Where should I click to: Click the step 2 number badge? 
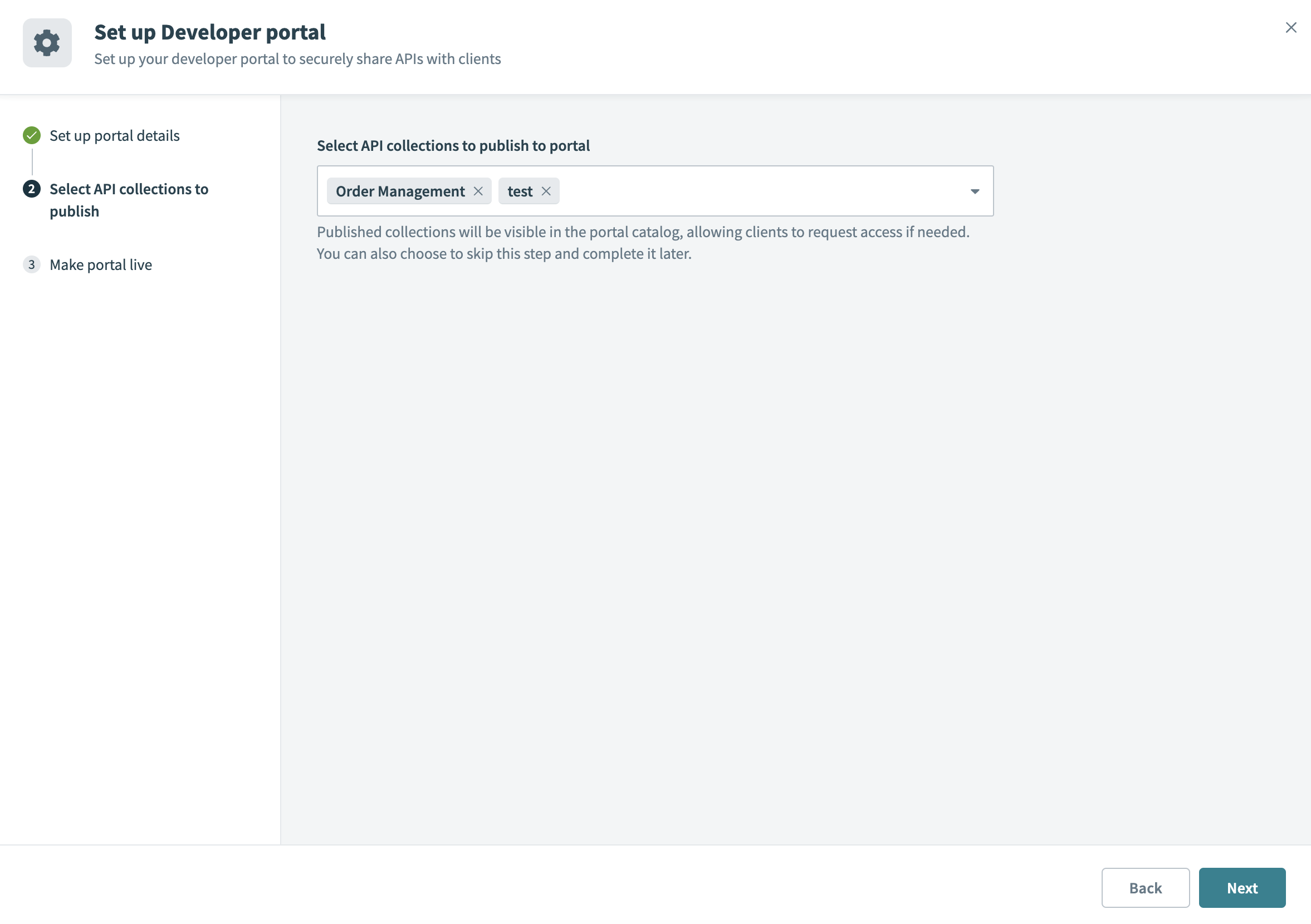click(x=31, y=189)
